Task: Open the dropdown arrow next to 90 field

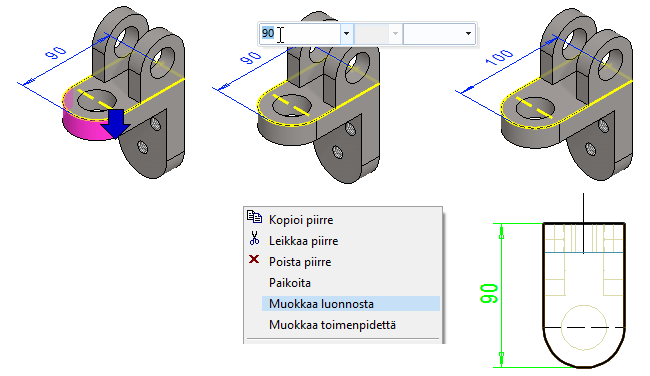Action: coord(347,34)
